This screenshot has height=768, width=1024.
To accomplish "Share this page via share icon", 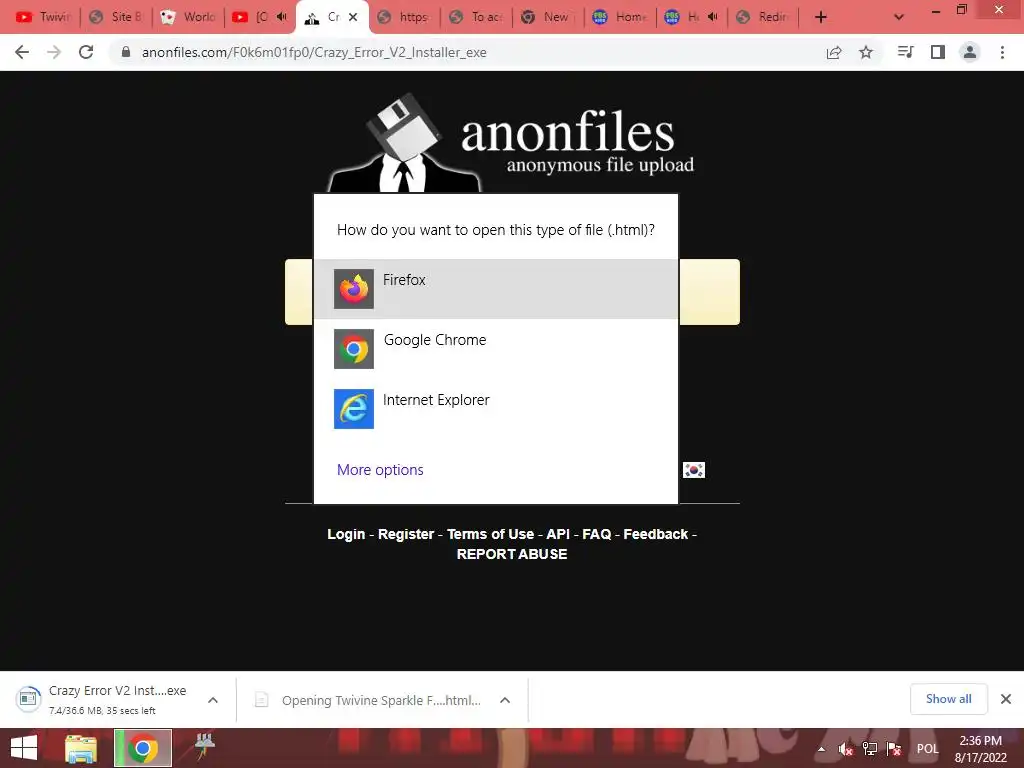I will tap(834, 52).
